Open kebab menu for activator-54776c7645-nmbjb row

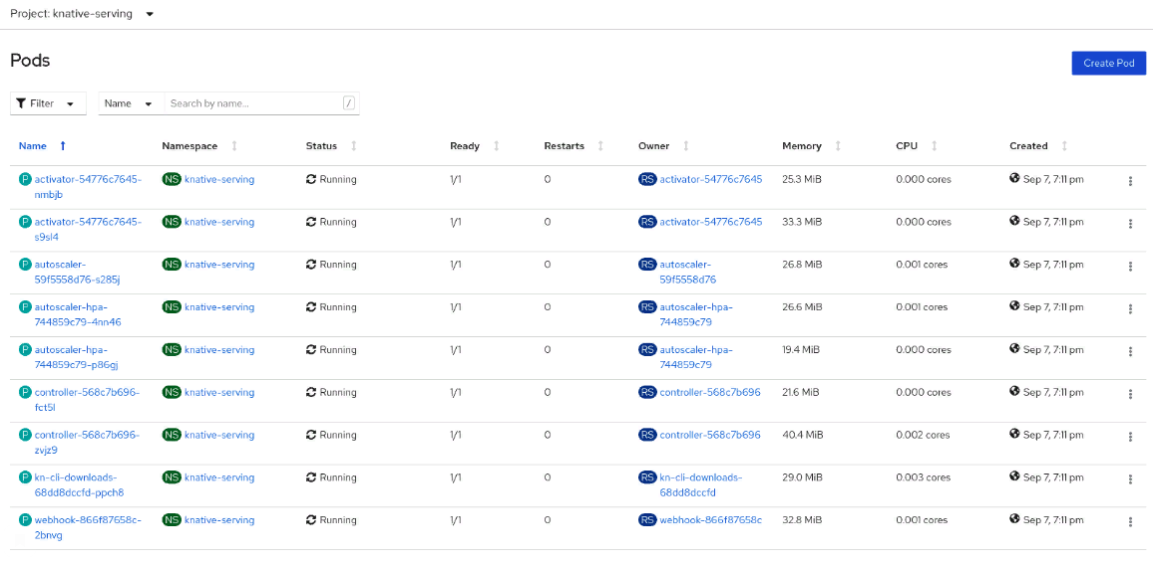tap(1130, 181)
